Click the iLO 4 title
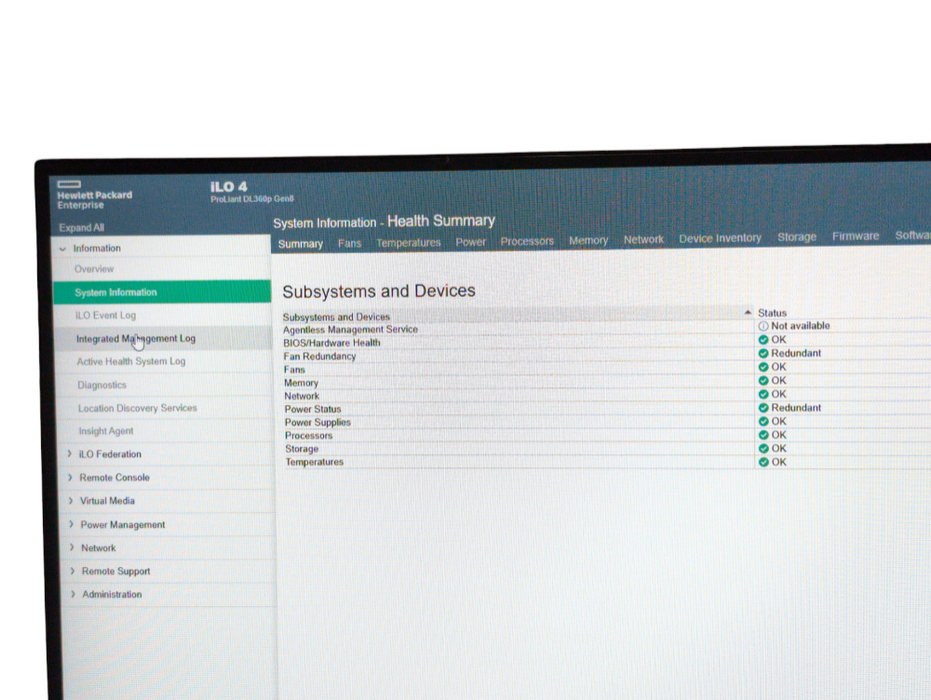Image resolution: width=931 pixels, height=700 pixels. pos(229,186)
